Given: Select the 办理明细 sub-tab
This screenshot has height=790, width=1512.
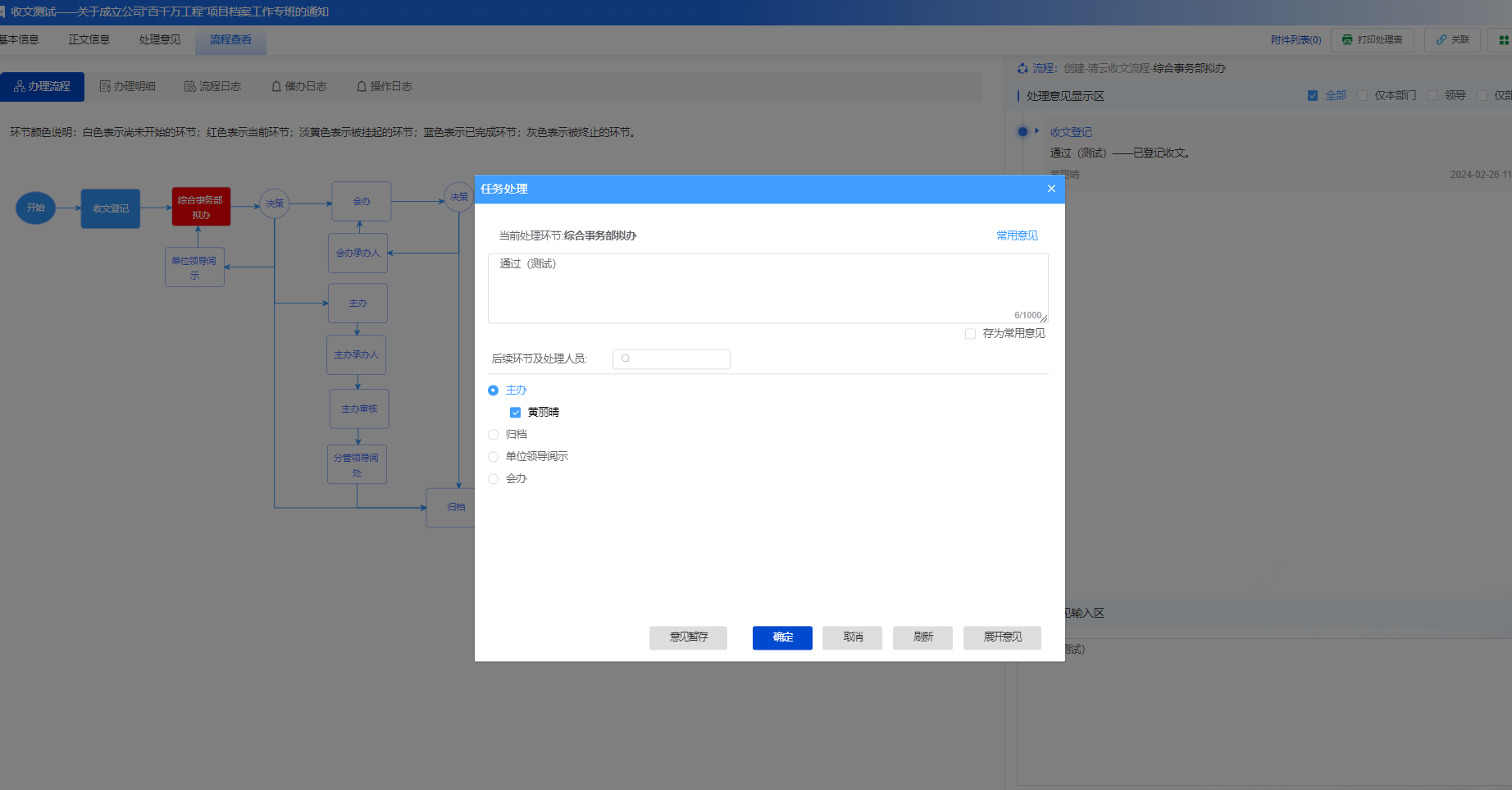Looking at the screenshot, I should point(127,86).
